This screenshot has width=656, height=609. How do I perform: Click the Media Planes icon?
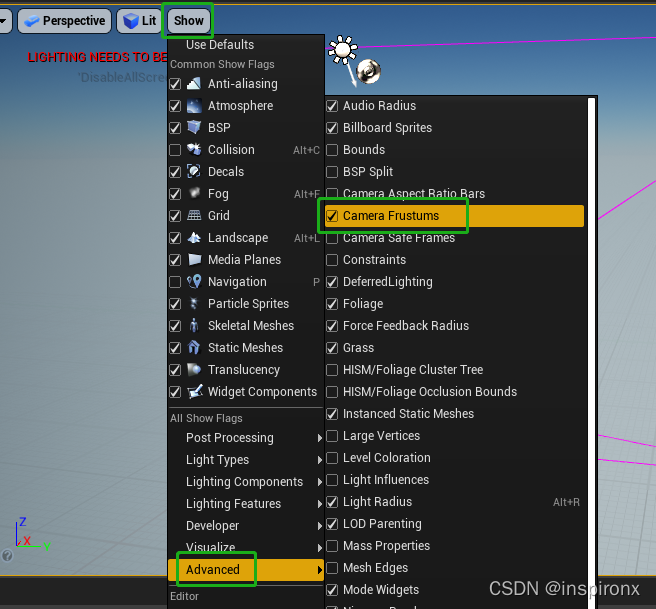[194, 260]
